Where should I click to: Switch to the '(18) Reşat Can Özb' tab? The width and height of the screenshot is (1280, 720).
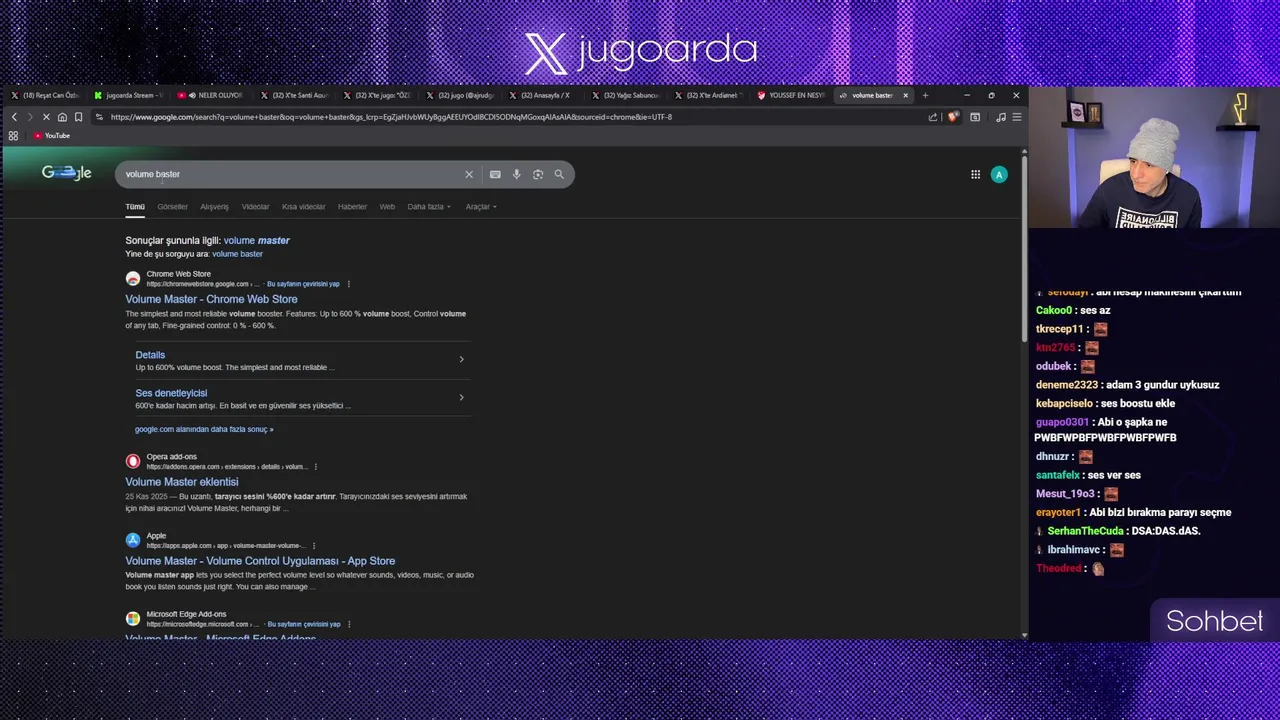(x=44, y=95)
